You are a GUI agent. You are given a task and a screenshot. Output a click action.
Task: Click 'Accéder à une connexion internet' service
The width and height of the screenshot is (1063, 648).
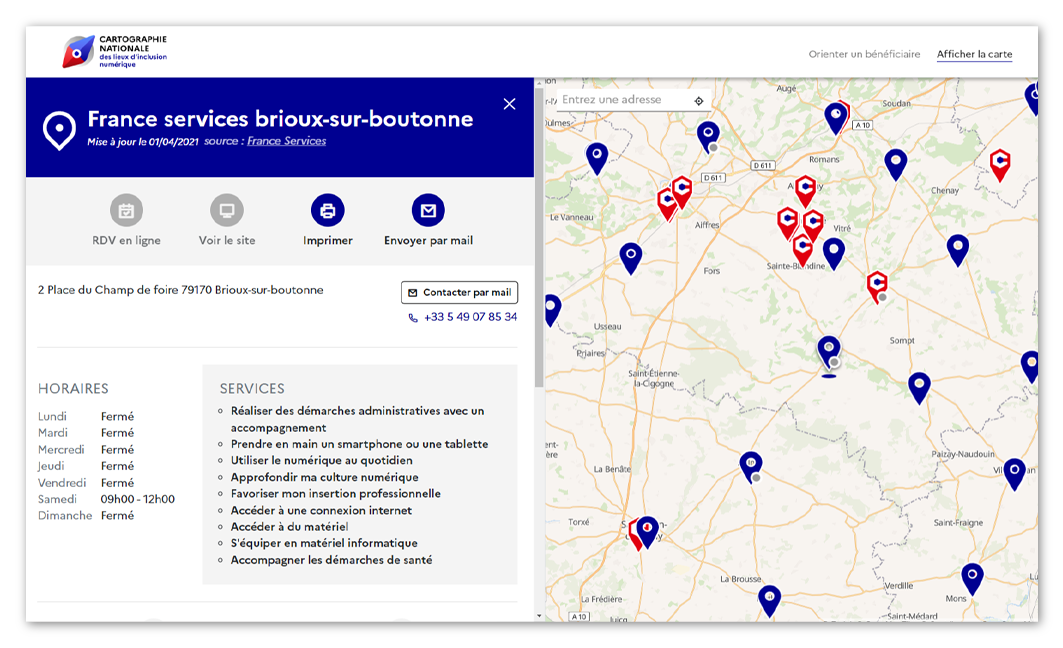pyautogui.click(x=321, y=510)
